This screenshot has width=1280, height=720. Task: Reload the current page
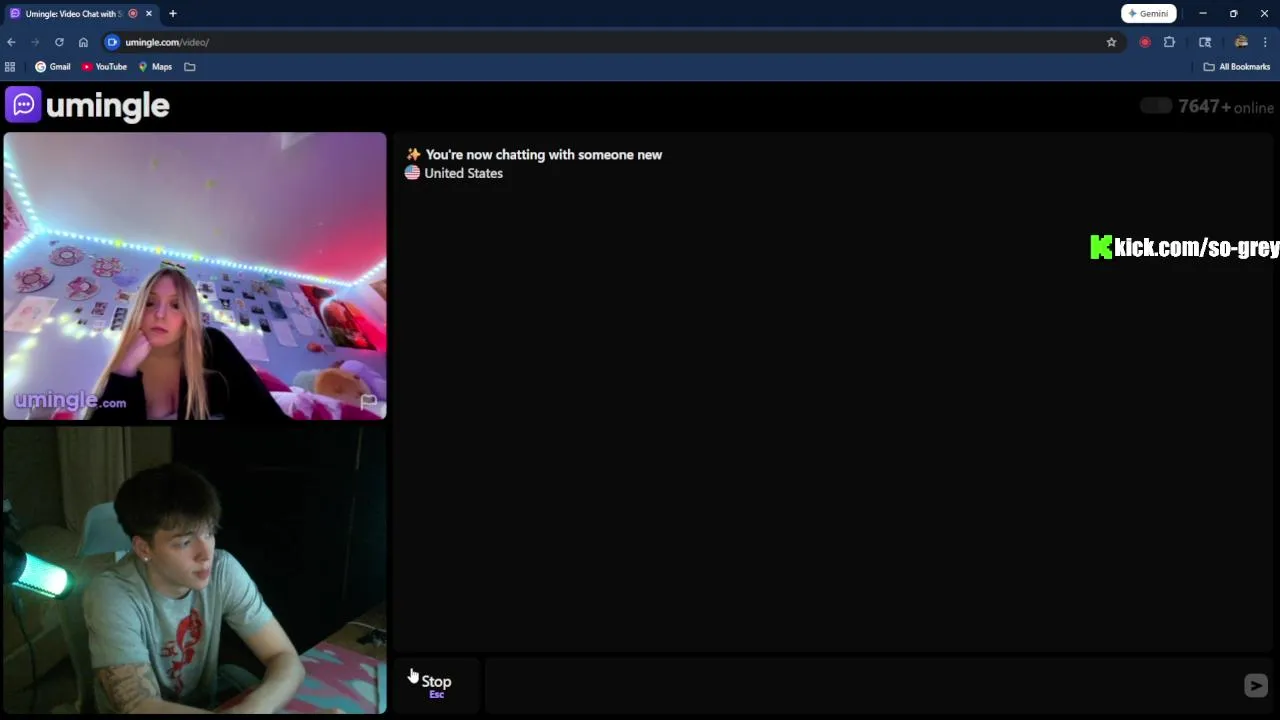point(59,42)
